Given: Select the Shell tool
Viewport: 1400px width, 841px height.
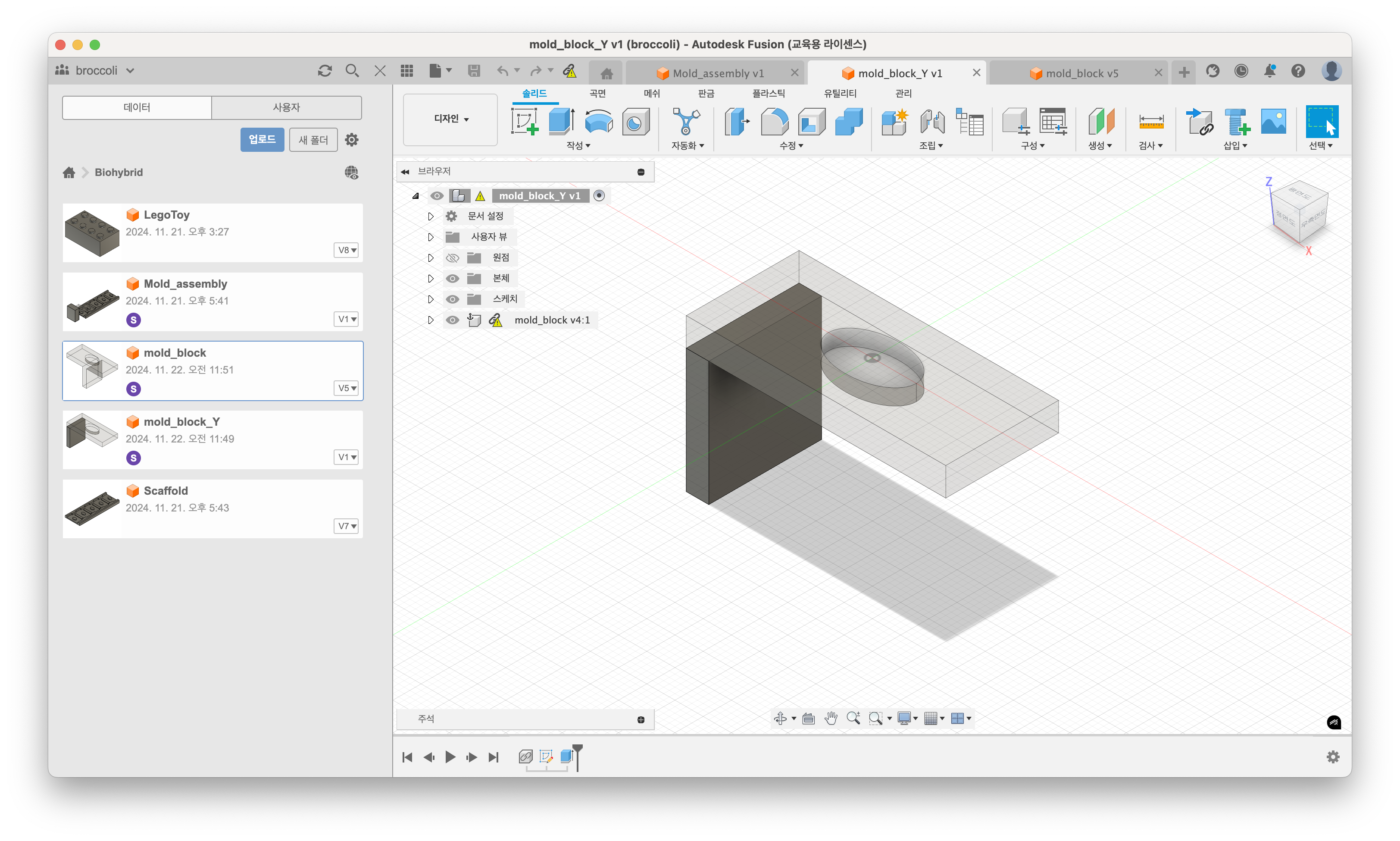Looking at the screenshot, I should click(812, 121).
